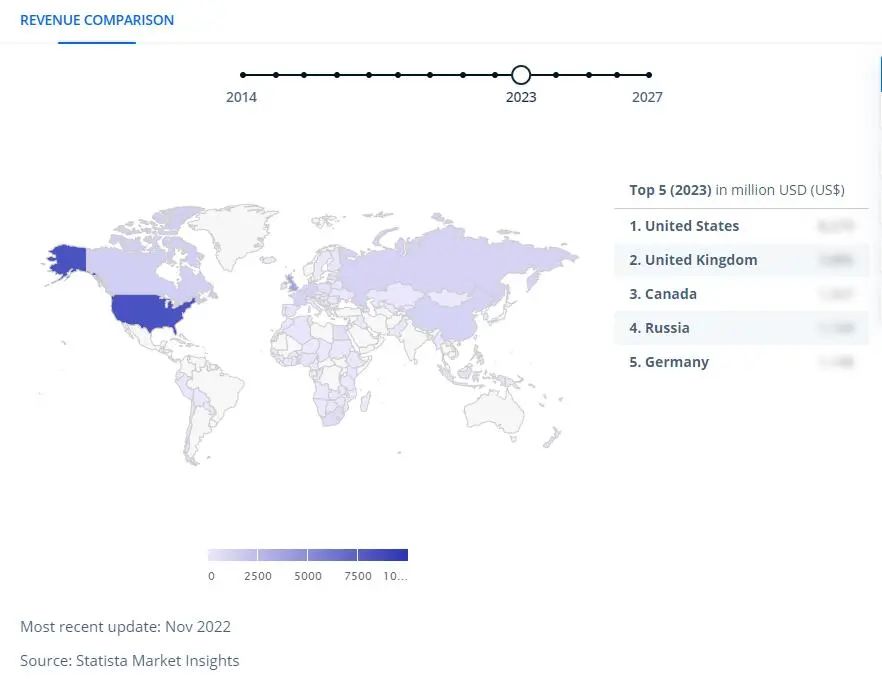Select Germany row in Top 5 list
The height and width of the screenshot is (679, 882).
click(741, 362)
